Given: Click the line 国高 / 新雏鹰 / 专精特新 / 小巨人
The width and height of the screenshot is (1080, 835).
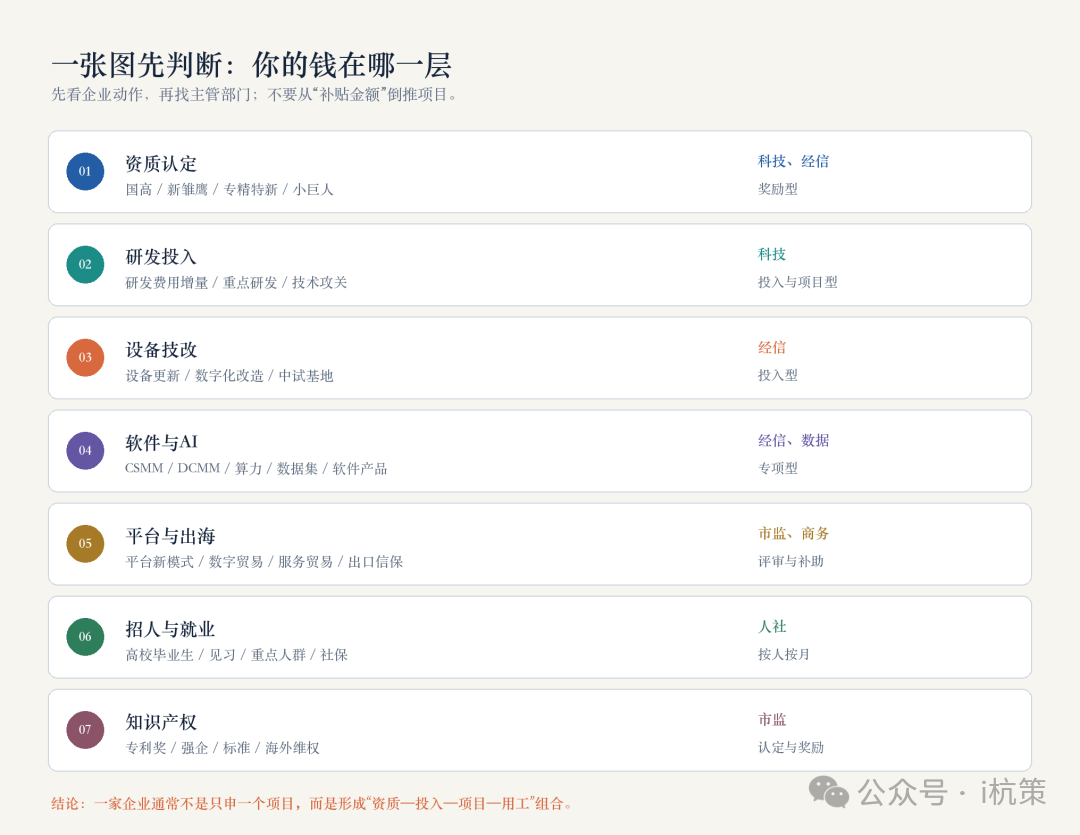Looking at the screenshot, I should [x=229, y=189].
